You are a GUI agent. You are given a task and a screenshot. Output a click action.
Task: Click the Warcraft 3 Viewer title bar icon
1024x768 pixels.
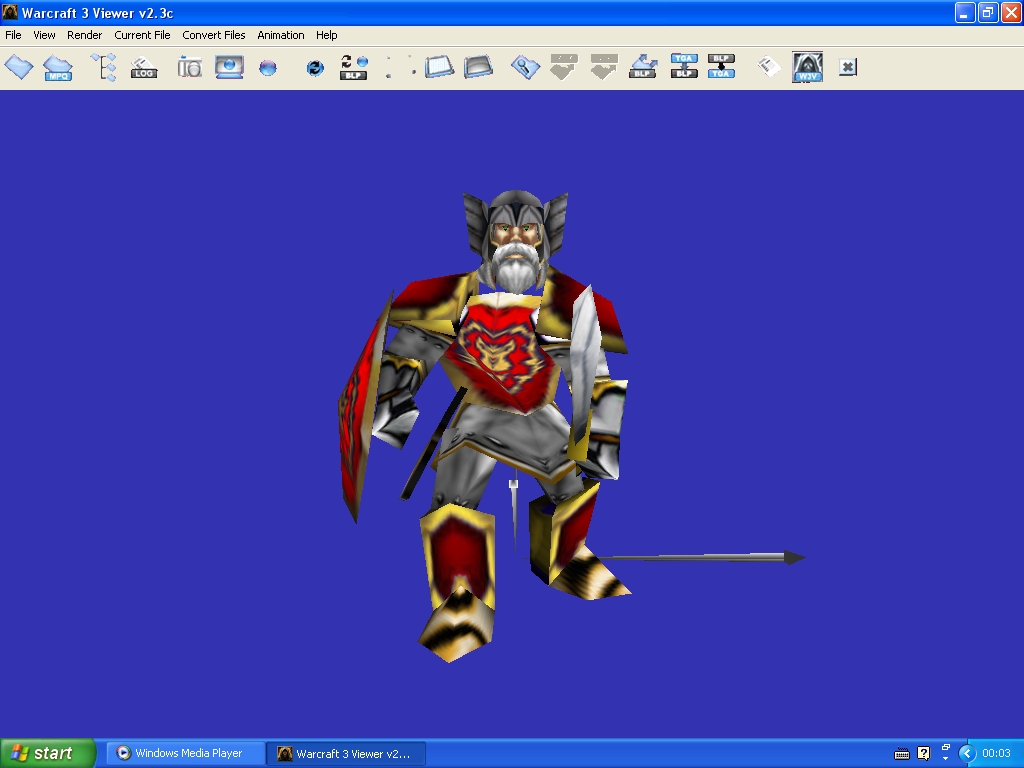[10, 12]
